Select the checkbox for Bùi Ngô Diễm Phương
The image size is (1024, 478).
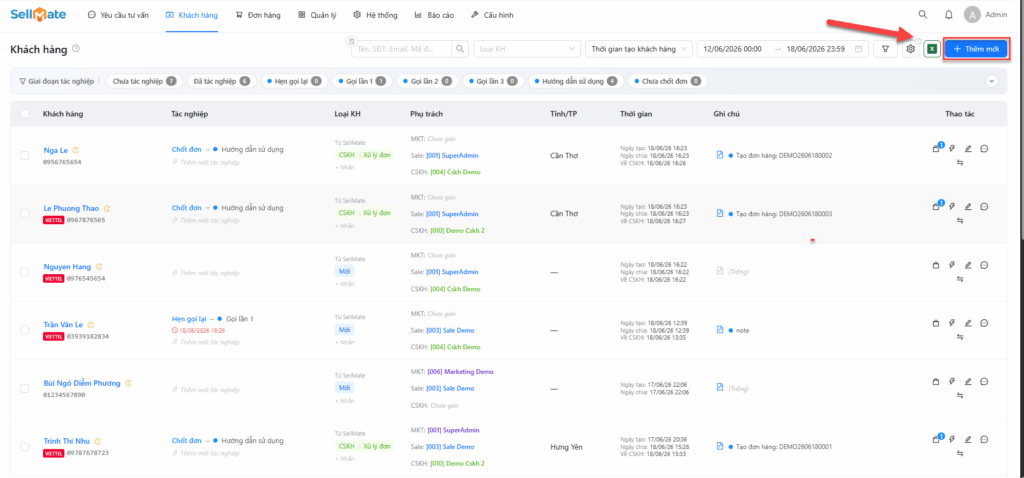point(25,388)
